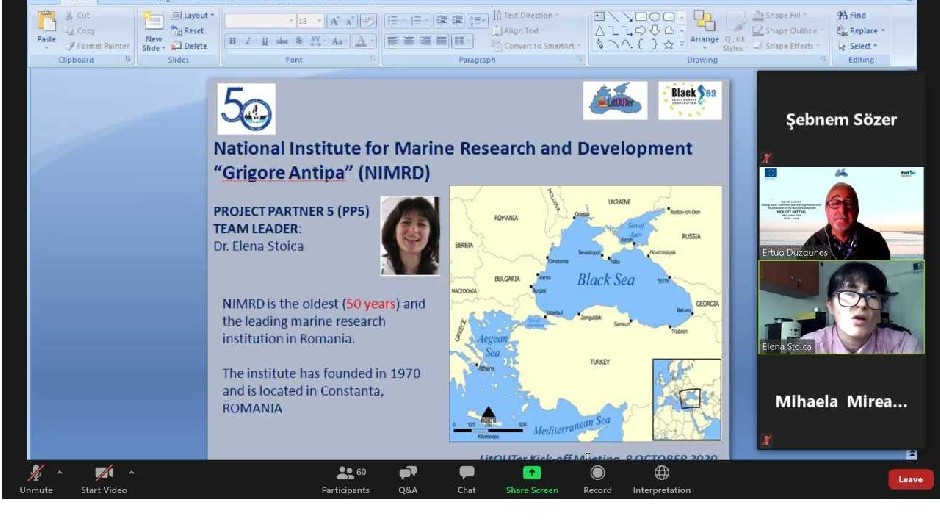This screenshot has width=940, height=529.
Task: Open the Chat panel
Action: (466, 474)
